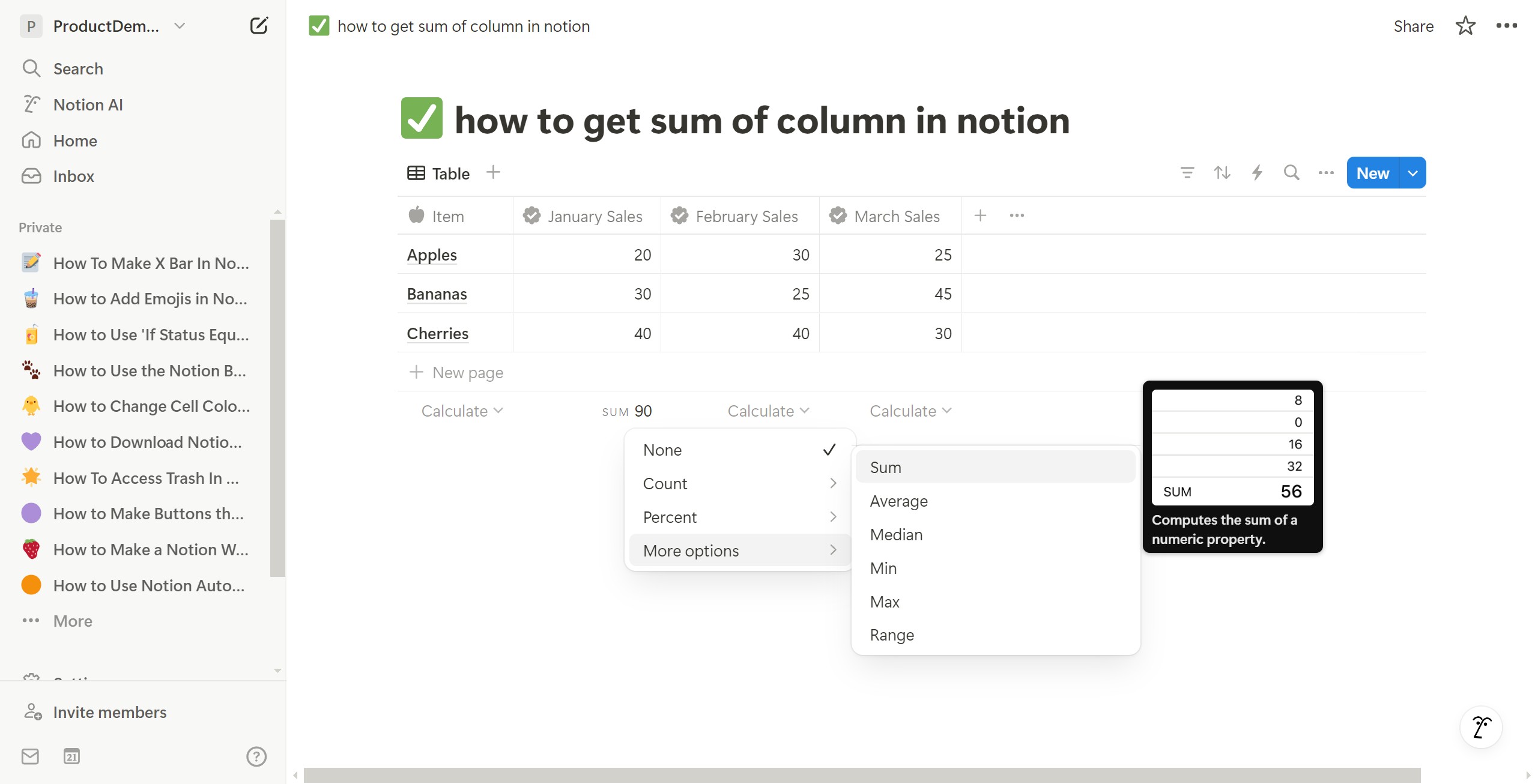Open Calculate dropdown under February Sales
Screen dimensions: 1538x784
[x=768, y=411]
